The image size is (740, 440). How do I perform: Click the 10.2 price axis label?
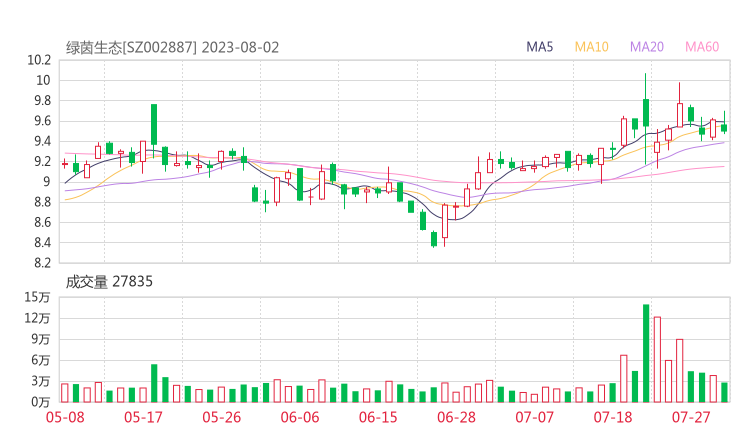pos(39,60)
